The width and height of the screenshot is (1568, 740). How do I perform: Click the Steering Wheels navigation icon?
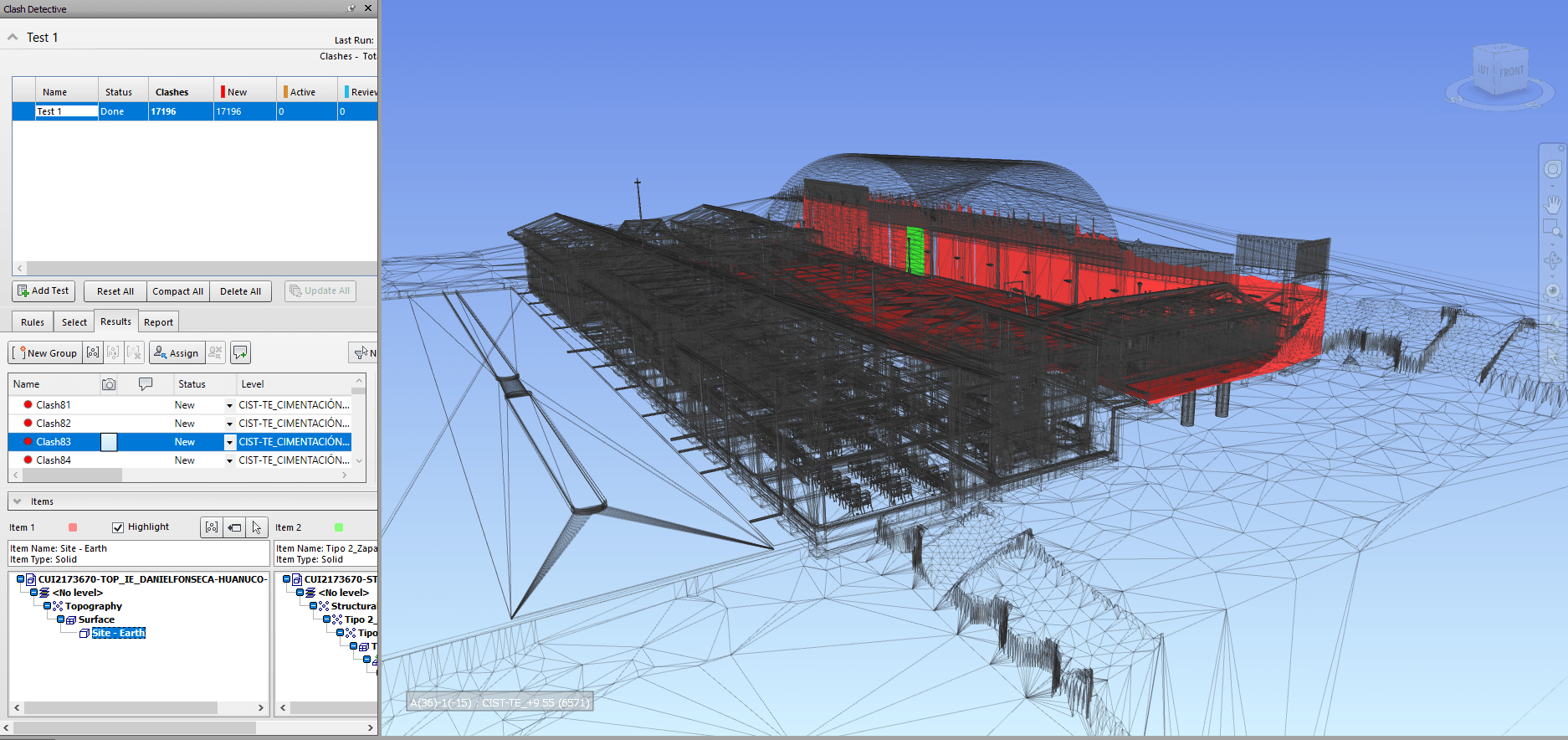click(x=1552, y=170)
